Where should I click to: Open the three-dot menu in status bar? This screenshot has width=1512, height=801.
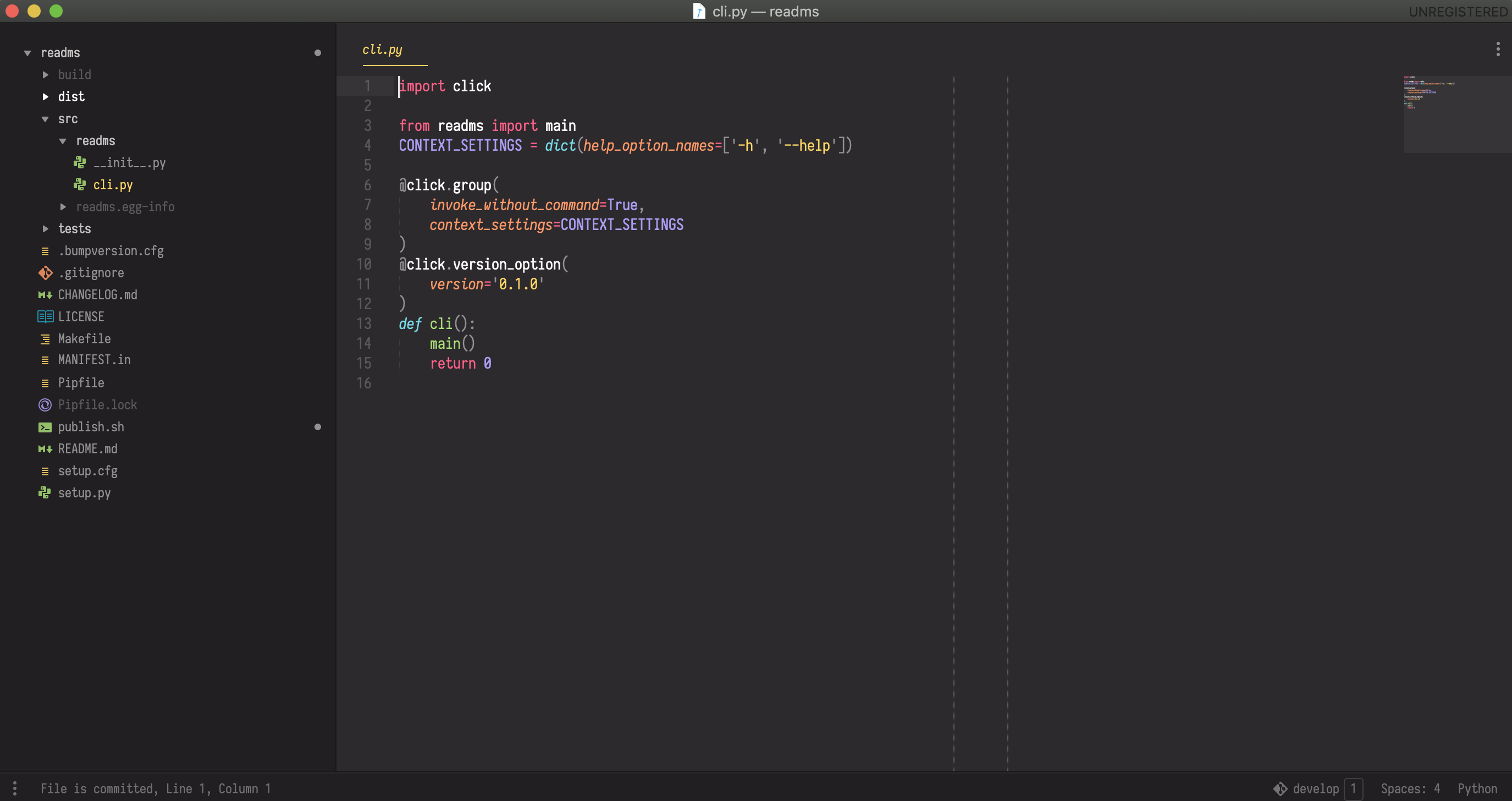[x=15, y=789]
